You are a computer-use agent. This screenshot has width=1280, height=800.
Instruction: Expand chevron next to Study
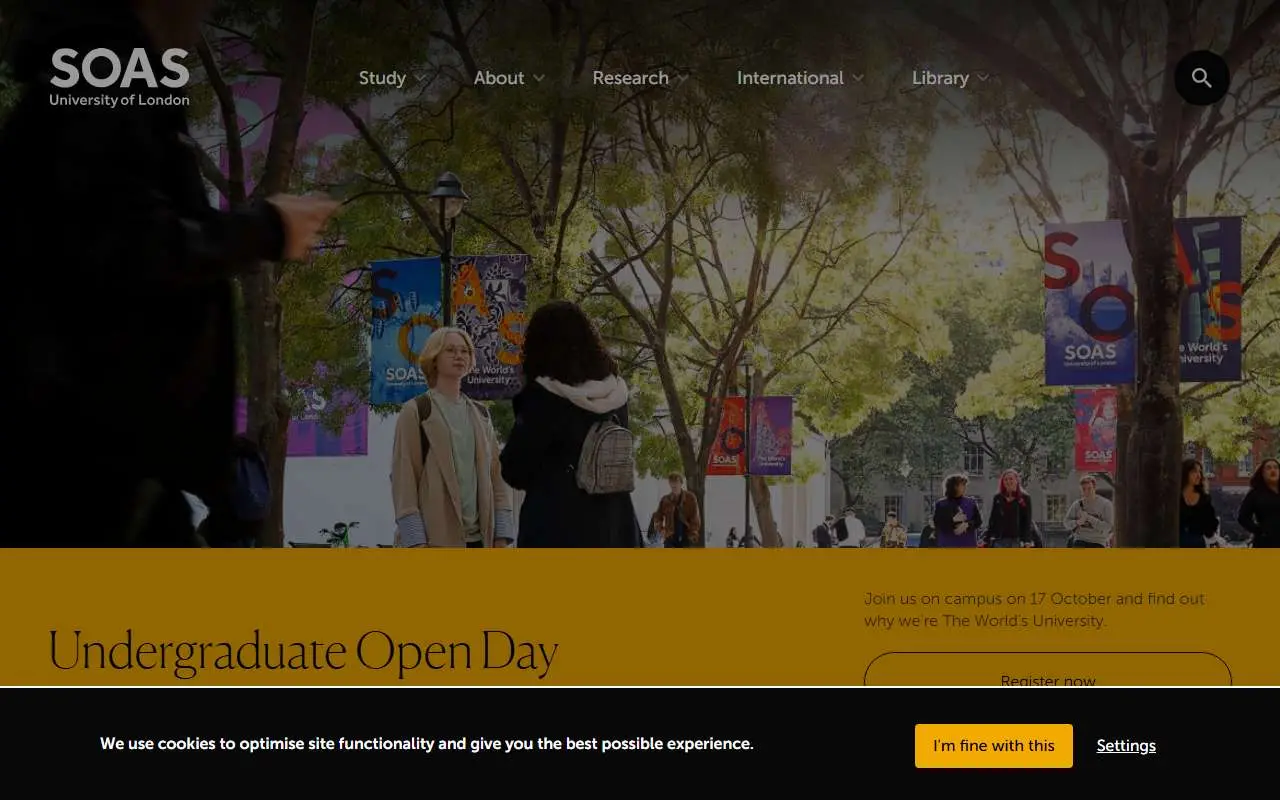coord(420,78)
